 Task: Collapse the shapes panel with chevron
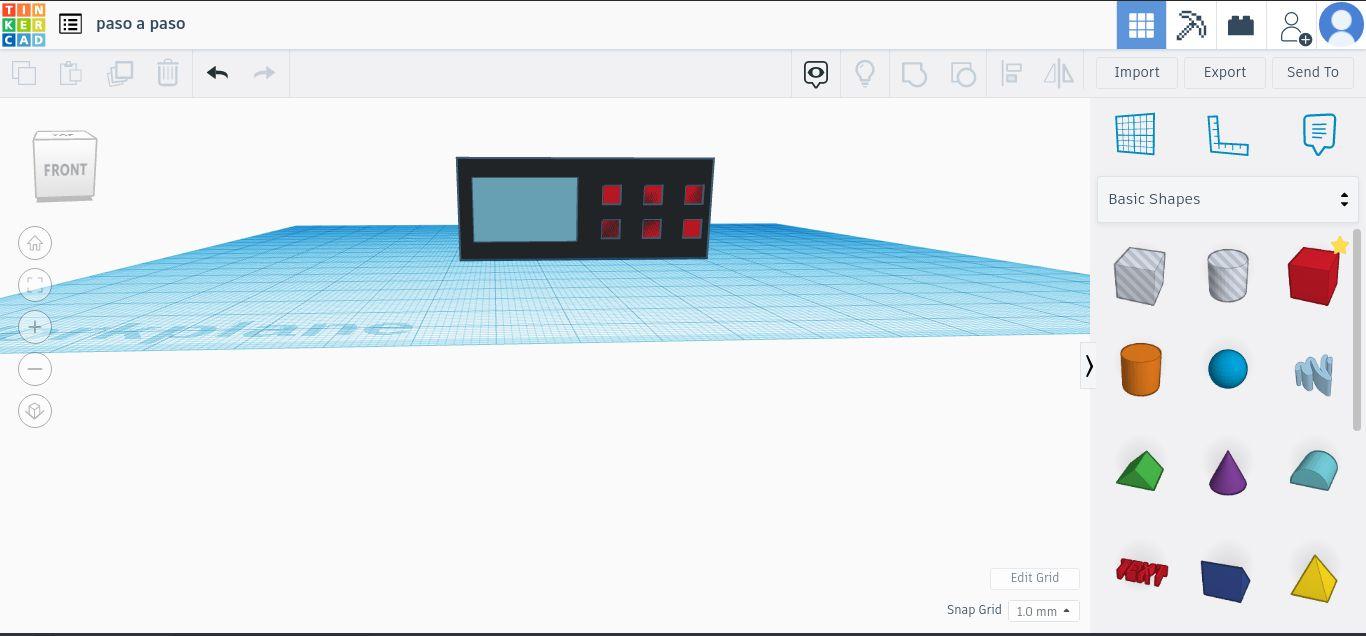tap(1088, 366)
